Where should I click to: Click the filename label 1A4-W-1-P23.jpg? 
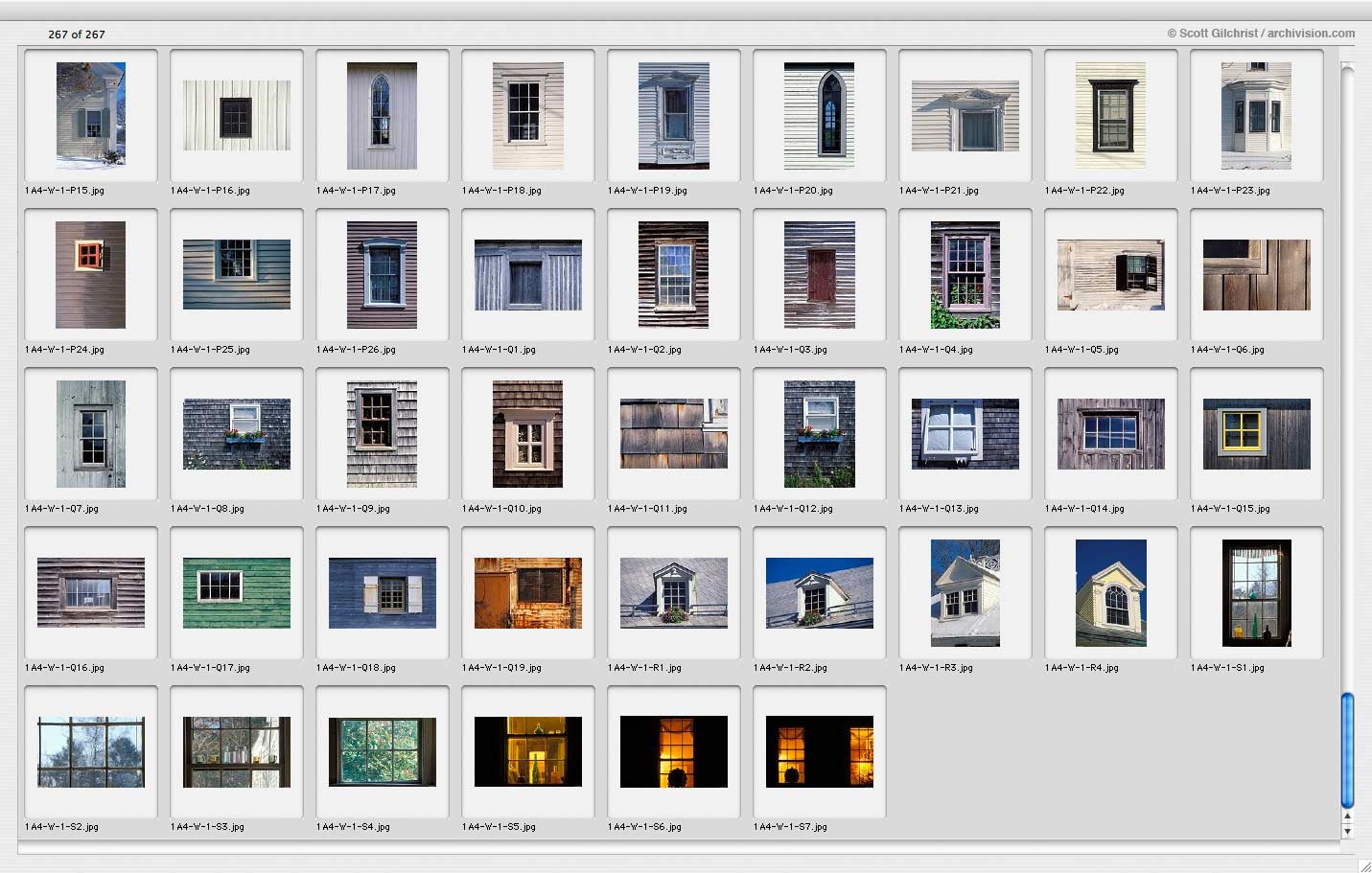tap(1230, 191)
